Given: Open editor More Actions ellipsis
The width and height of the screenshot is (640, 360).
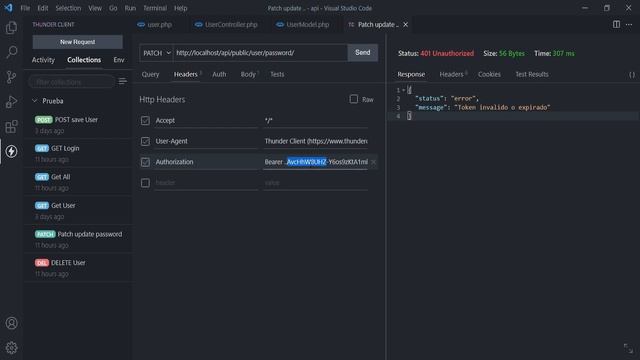Looking at the screenshot, I should pyautogui.click(x=629, y=24).
